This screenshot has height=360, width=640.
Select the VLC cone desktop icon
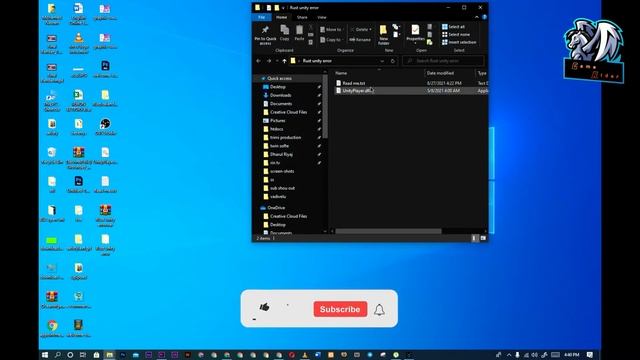(78, 42)
